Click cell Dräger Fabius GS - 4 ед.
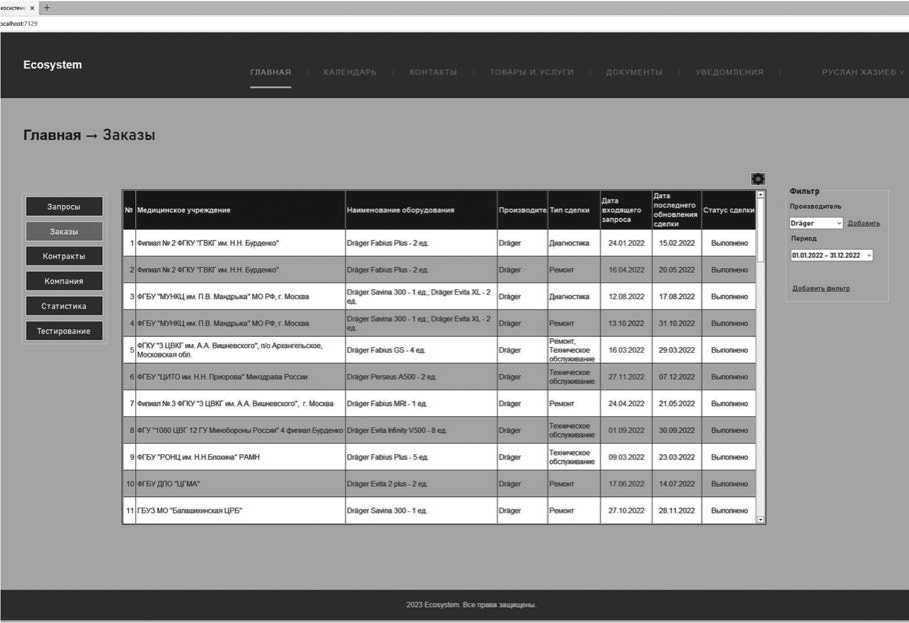 click(421, 350)
